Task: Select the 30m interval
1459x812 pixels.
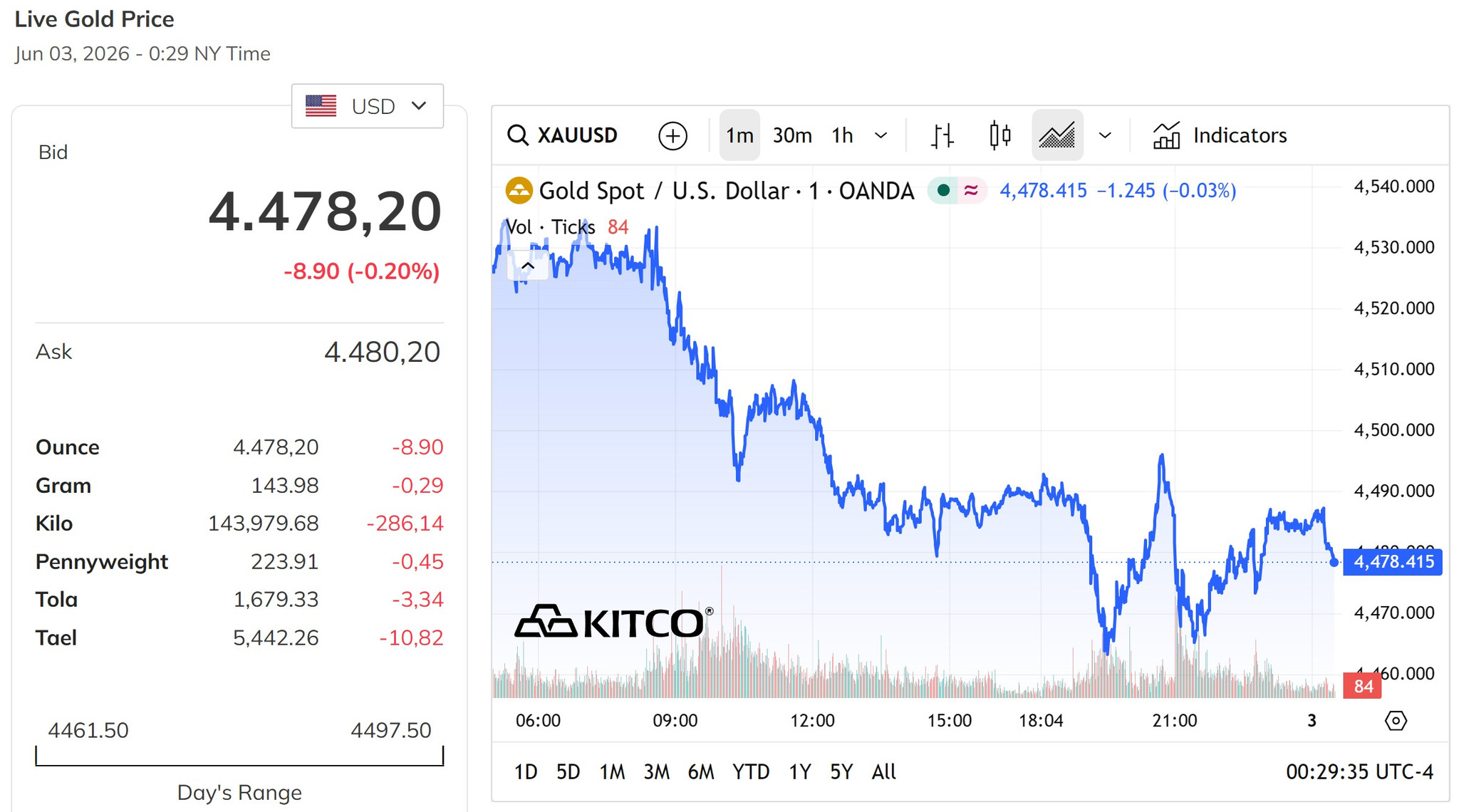Action: pos(792,135)
